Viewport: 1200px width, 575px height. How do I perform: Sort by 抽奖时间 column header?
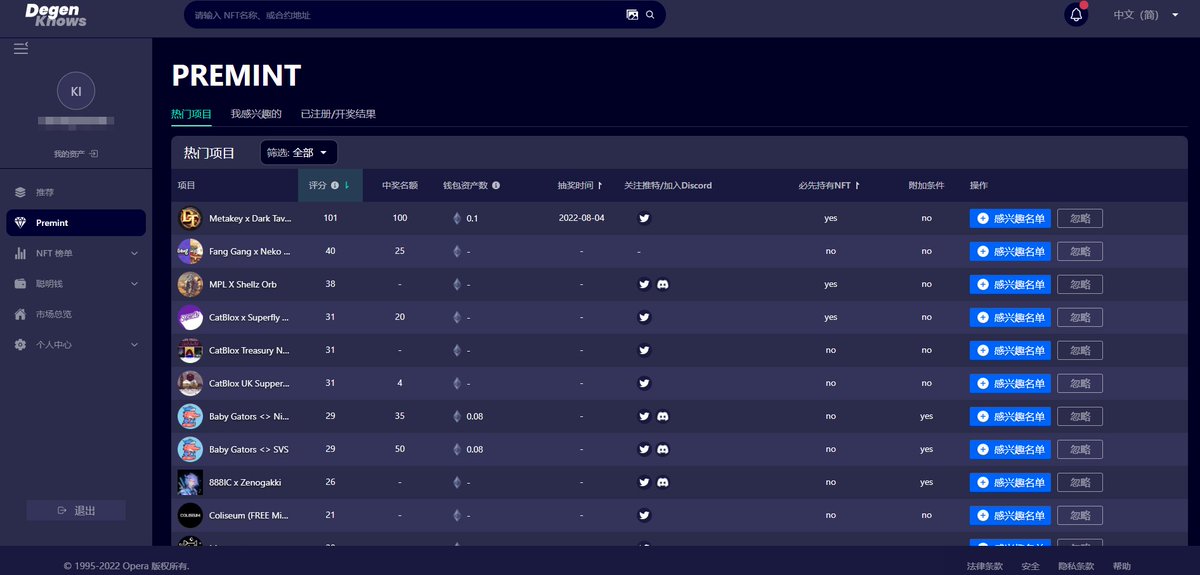point(580,185)
